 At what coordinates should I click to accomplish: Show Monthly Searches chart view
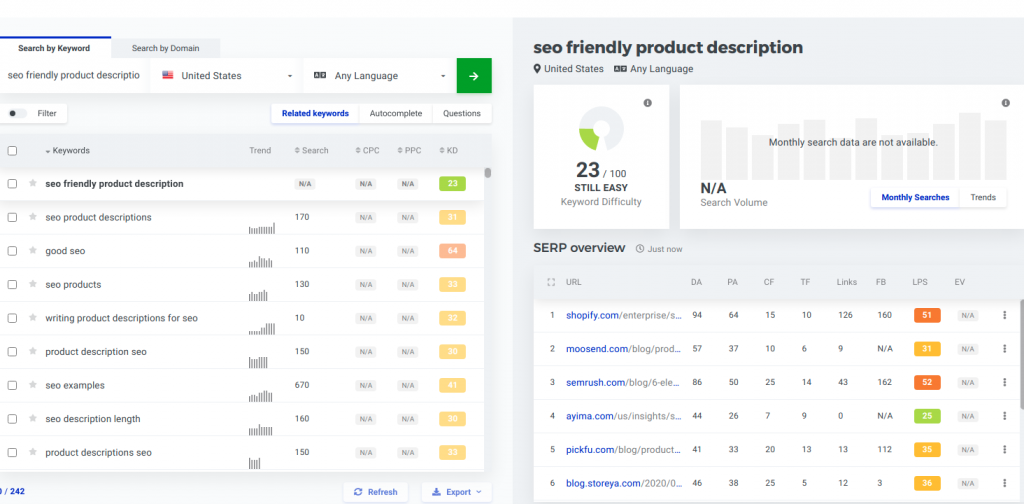(915, 197)
